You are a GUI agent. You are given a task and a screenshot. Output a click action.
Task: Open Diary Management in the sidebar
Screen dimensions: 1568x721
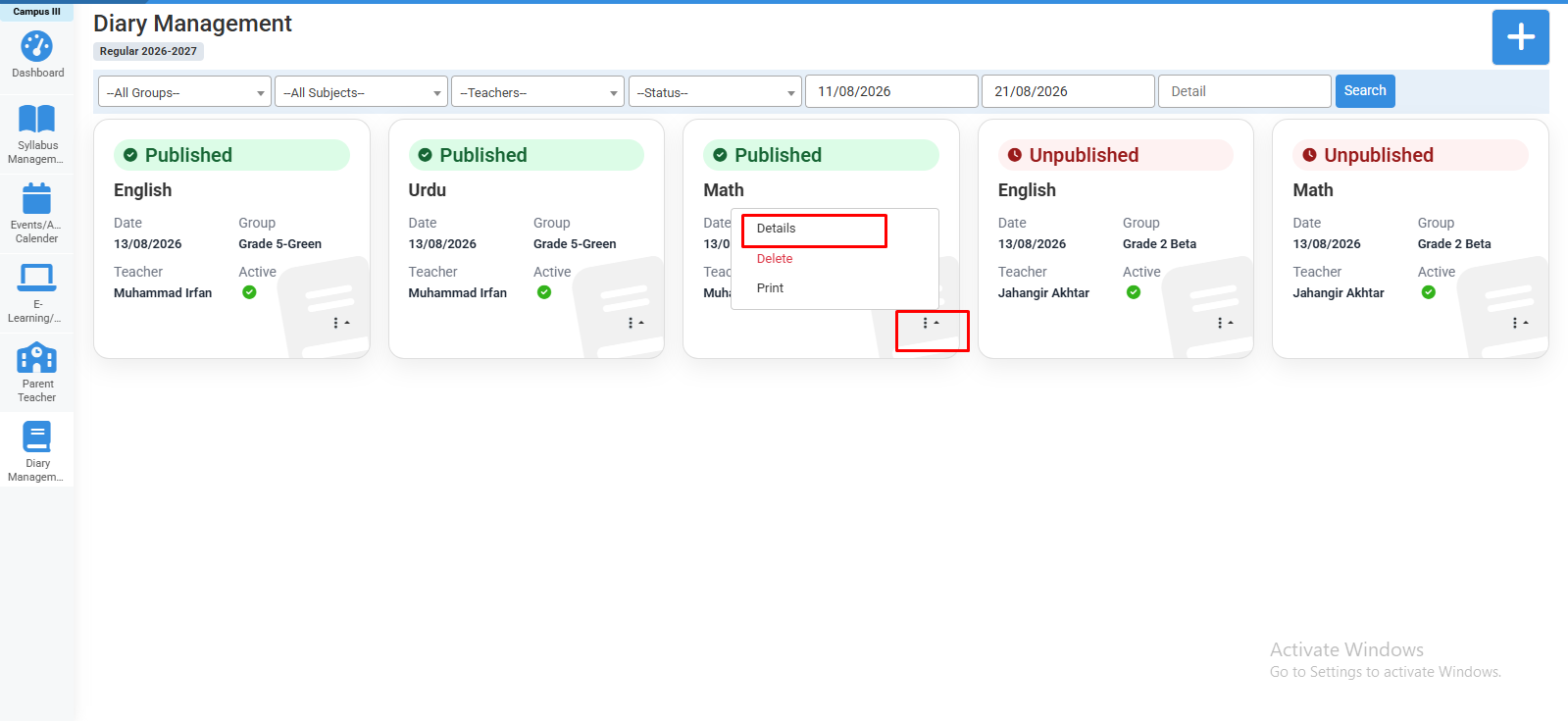click(x=37, y=452)
